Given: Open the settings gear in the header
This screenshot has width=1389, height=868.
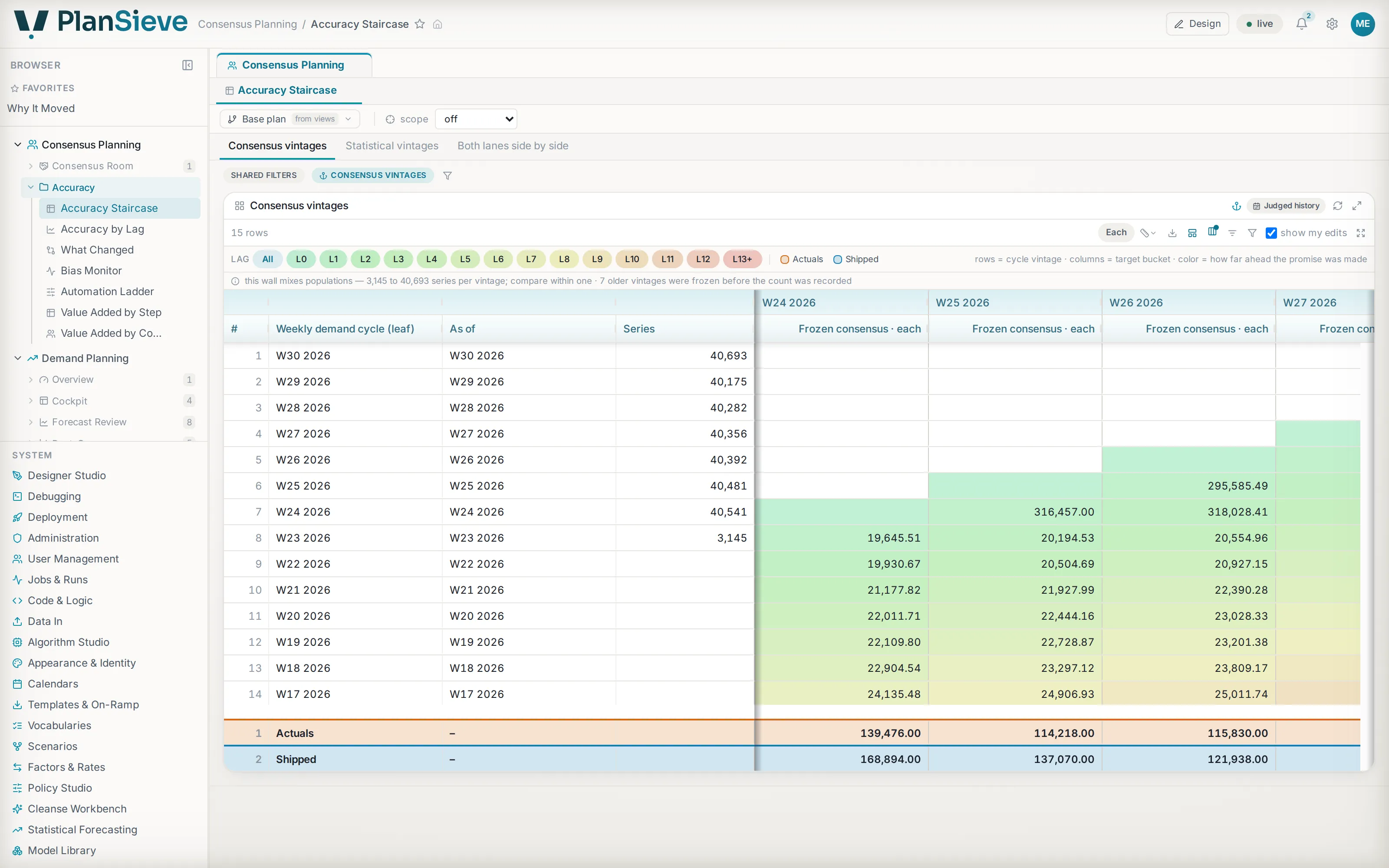Looking at the screenshot, I should click(1332, 23).
